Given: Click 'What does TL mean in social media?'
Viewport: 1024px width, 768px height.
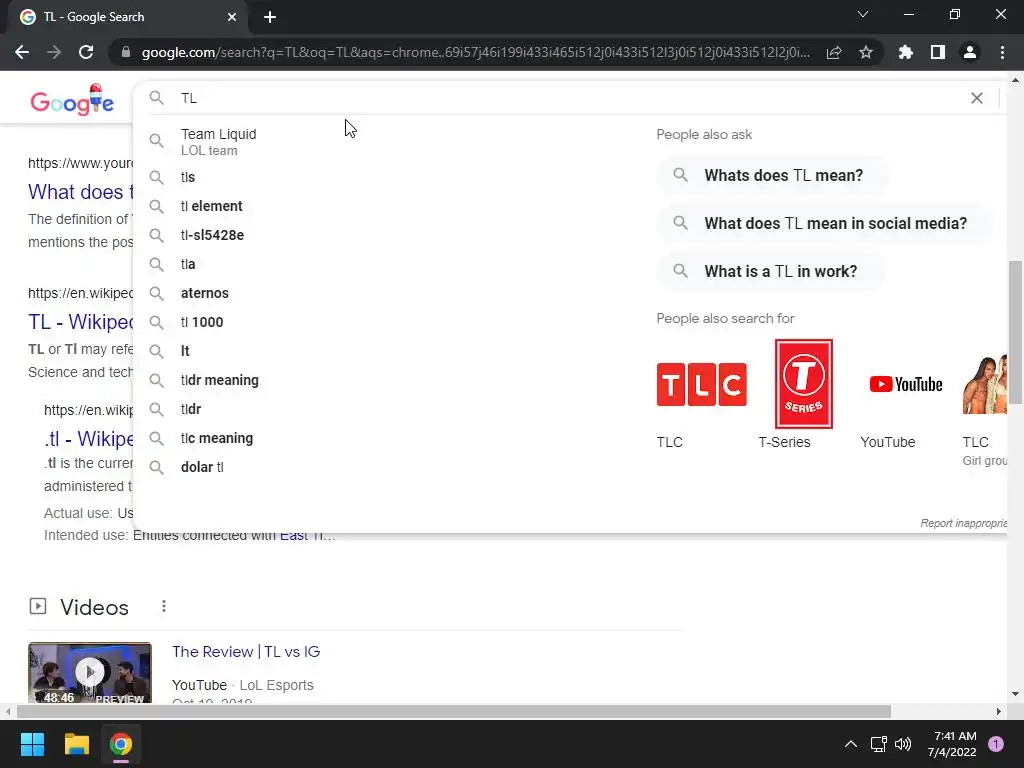Looking at the screenshot, I should tap(824, 223).
